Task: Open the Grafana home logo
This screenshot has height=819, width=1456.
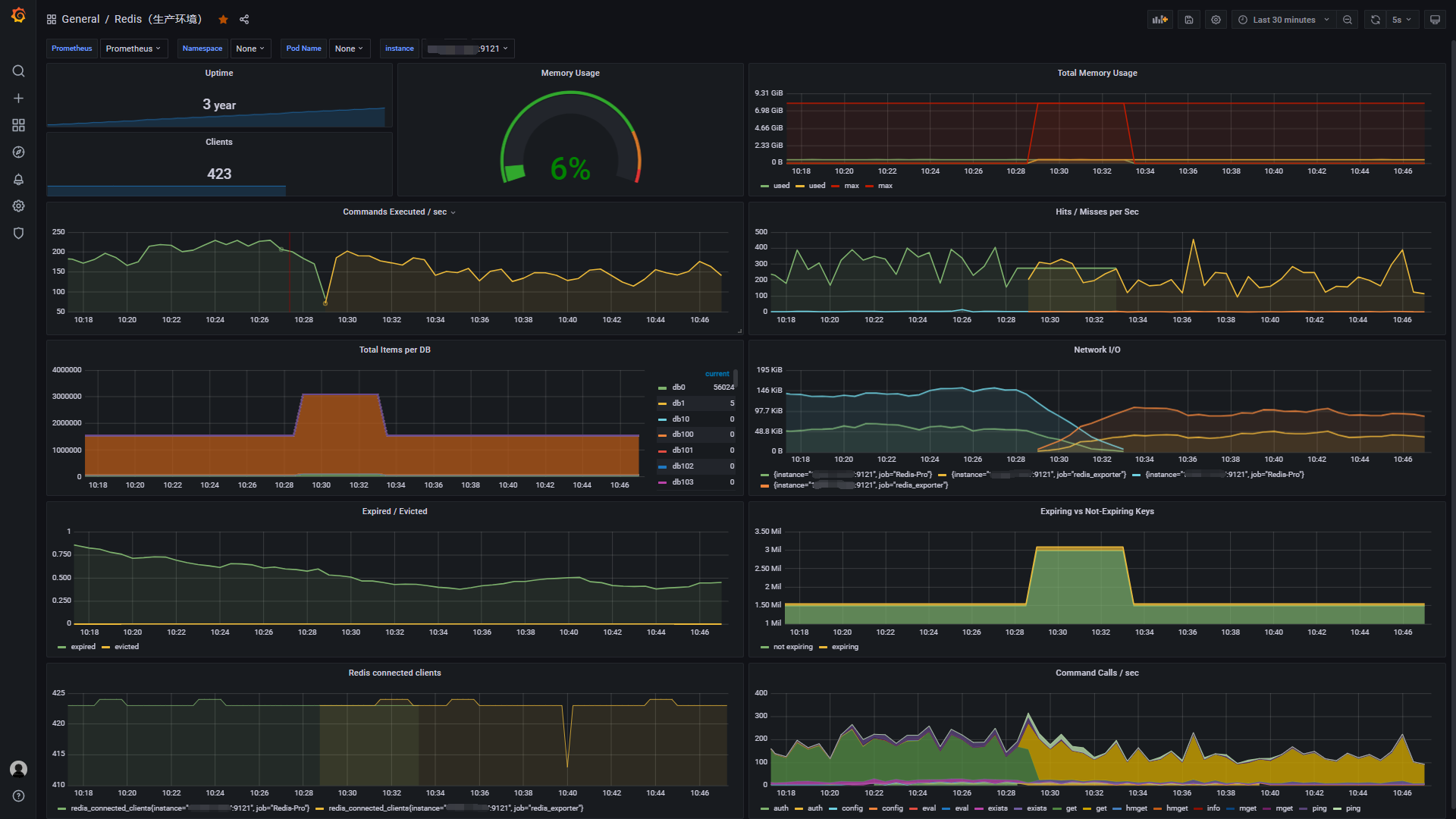Action: tap(18, 15)
